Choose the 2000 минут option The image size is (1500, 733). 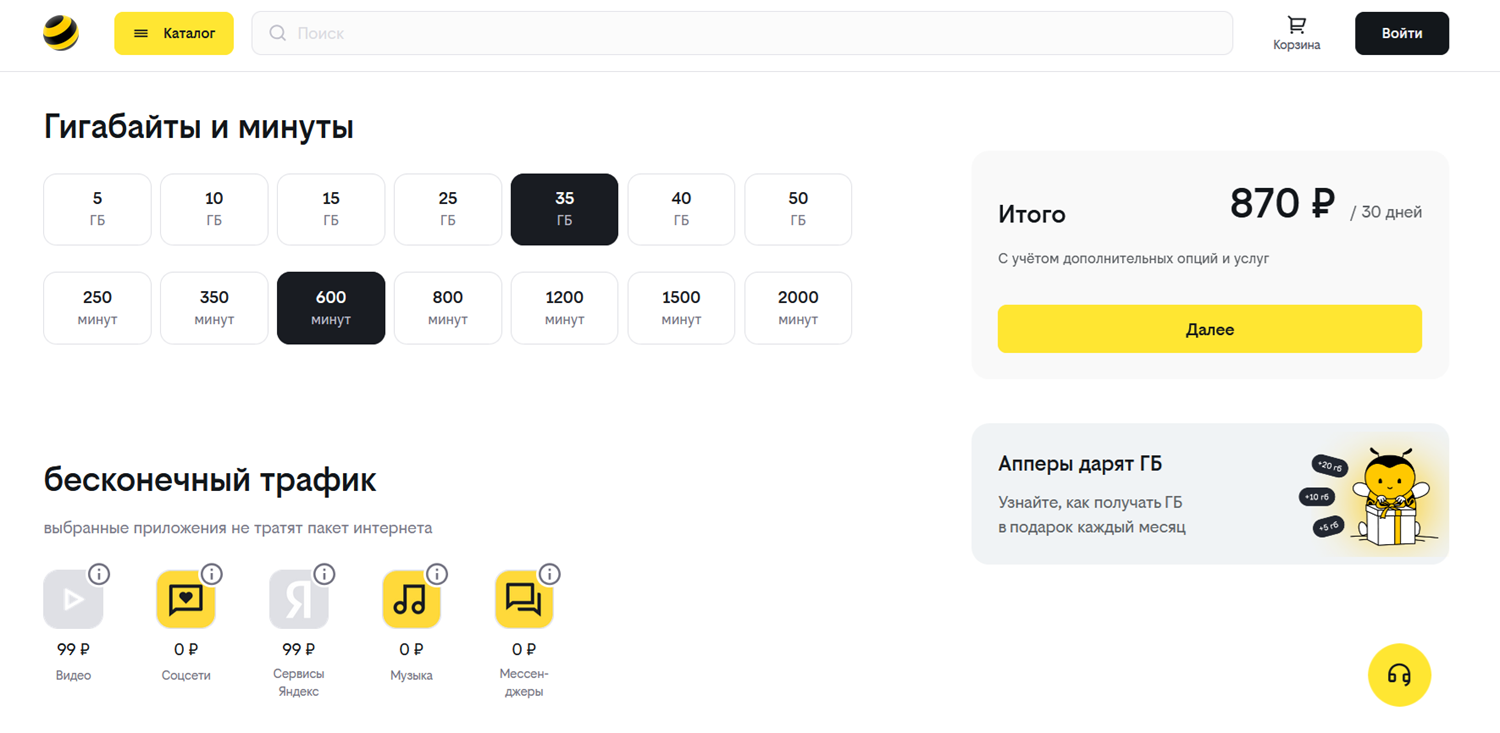tap(798, 308)
